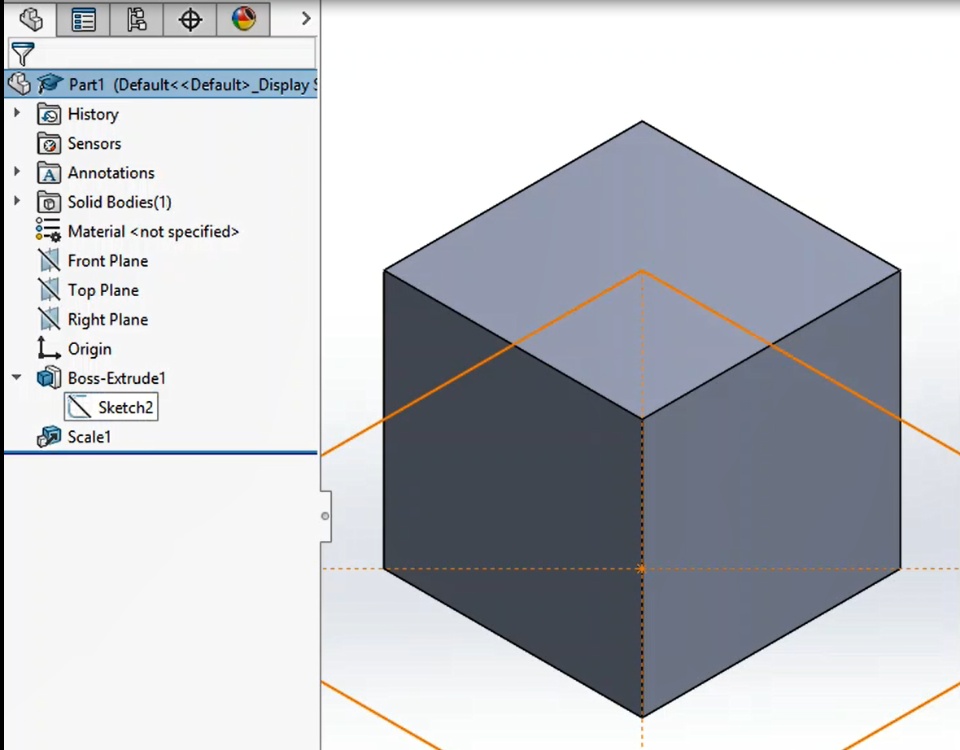
Task: Select Material <not specified> entry
Action: click(x=153, y=231)
